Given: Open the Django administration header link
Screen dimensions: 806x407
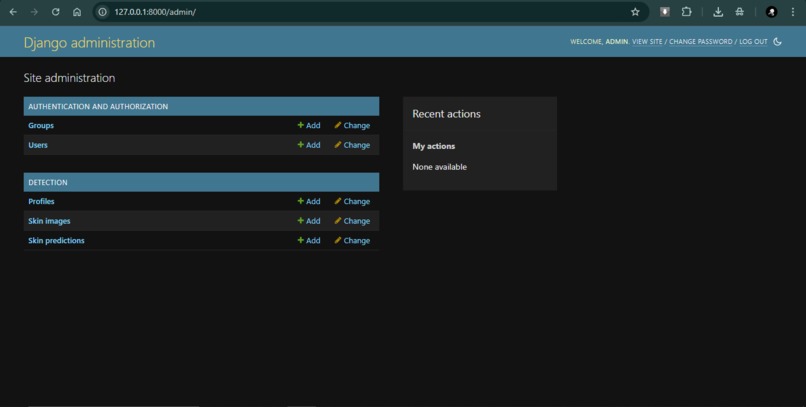Looking at the screenshot, I should [89, 42].
